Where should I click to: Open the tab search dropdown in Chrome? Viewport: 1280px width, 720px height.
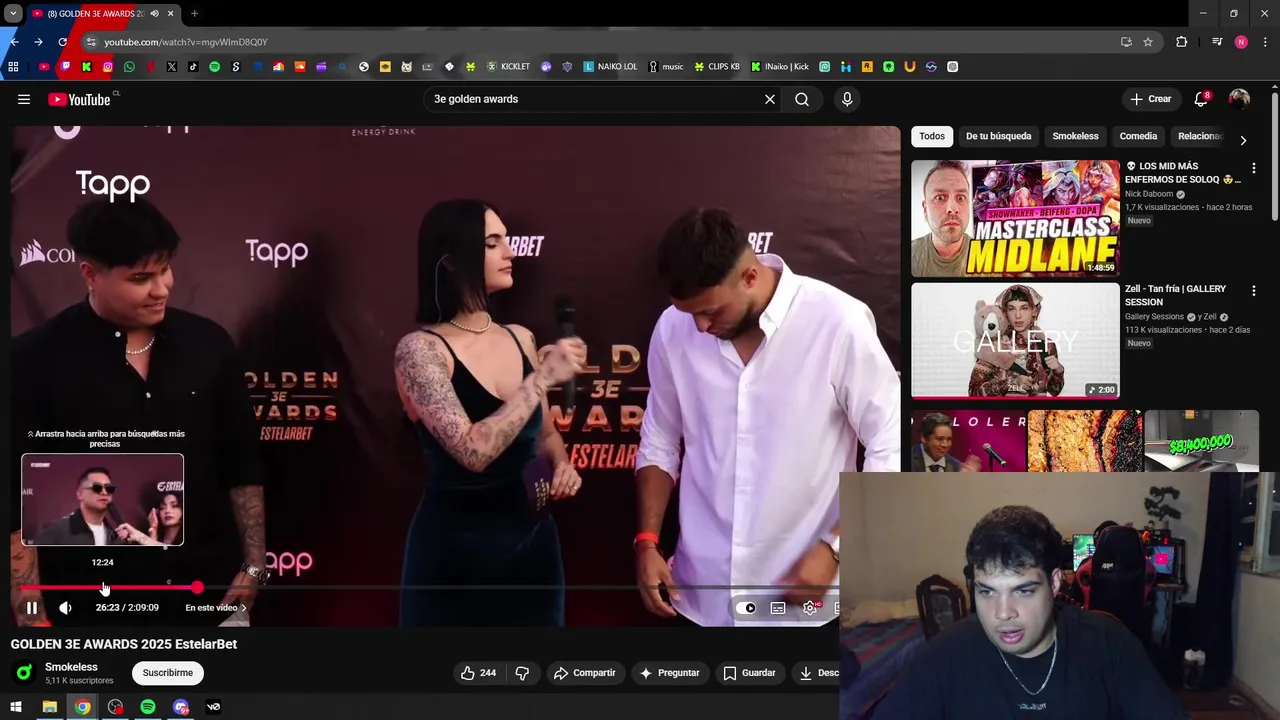point(13,14)
